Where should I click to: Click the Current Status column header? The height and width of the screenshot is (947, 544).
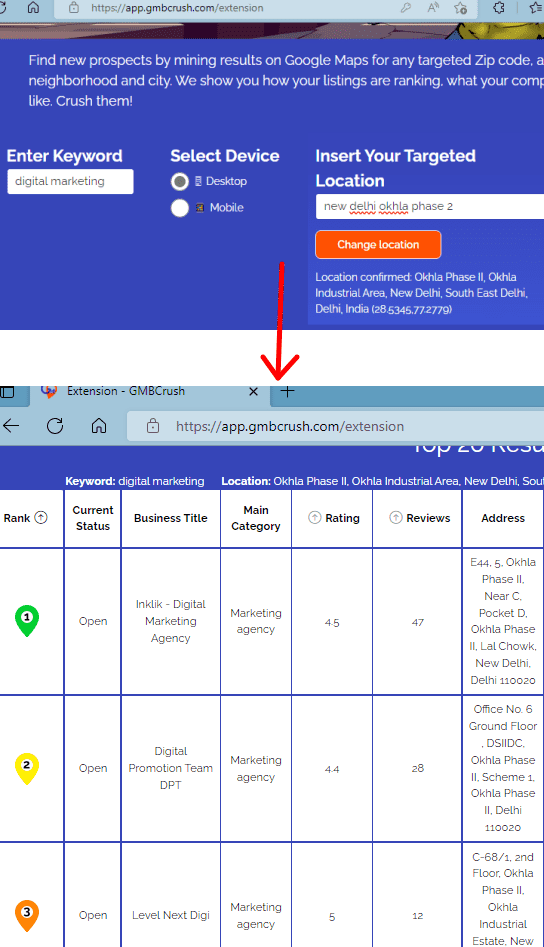tap(93, 518)
